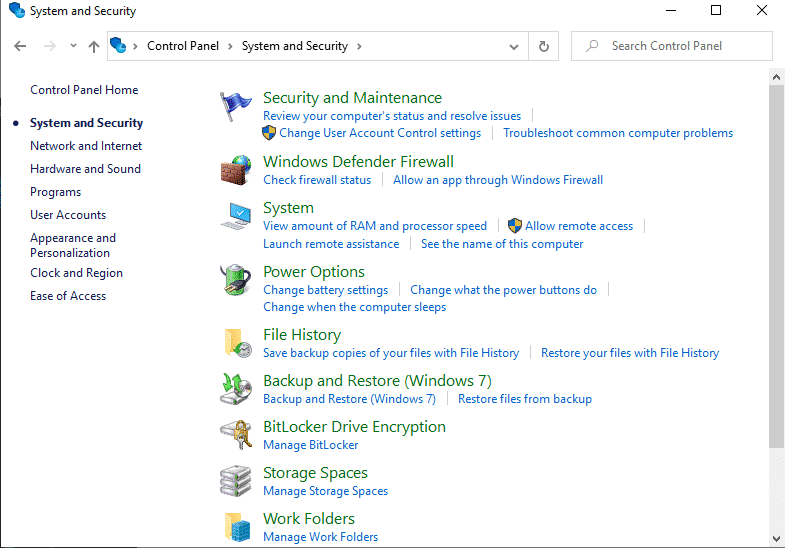Select System and Security breadcrumb segment

click(295, 46)
